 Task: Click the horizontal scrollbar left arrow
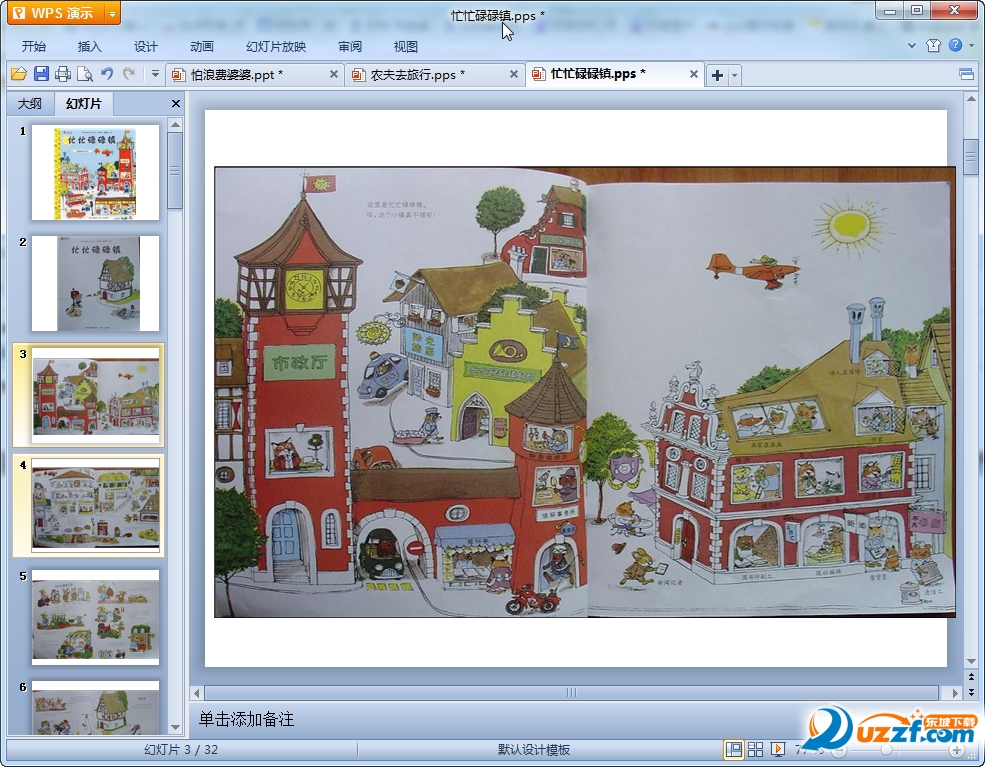click(197, 693)
